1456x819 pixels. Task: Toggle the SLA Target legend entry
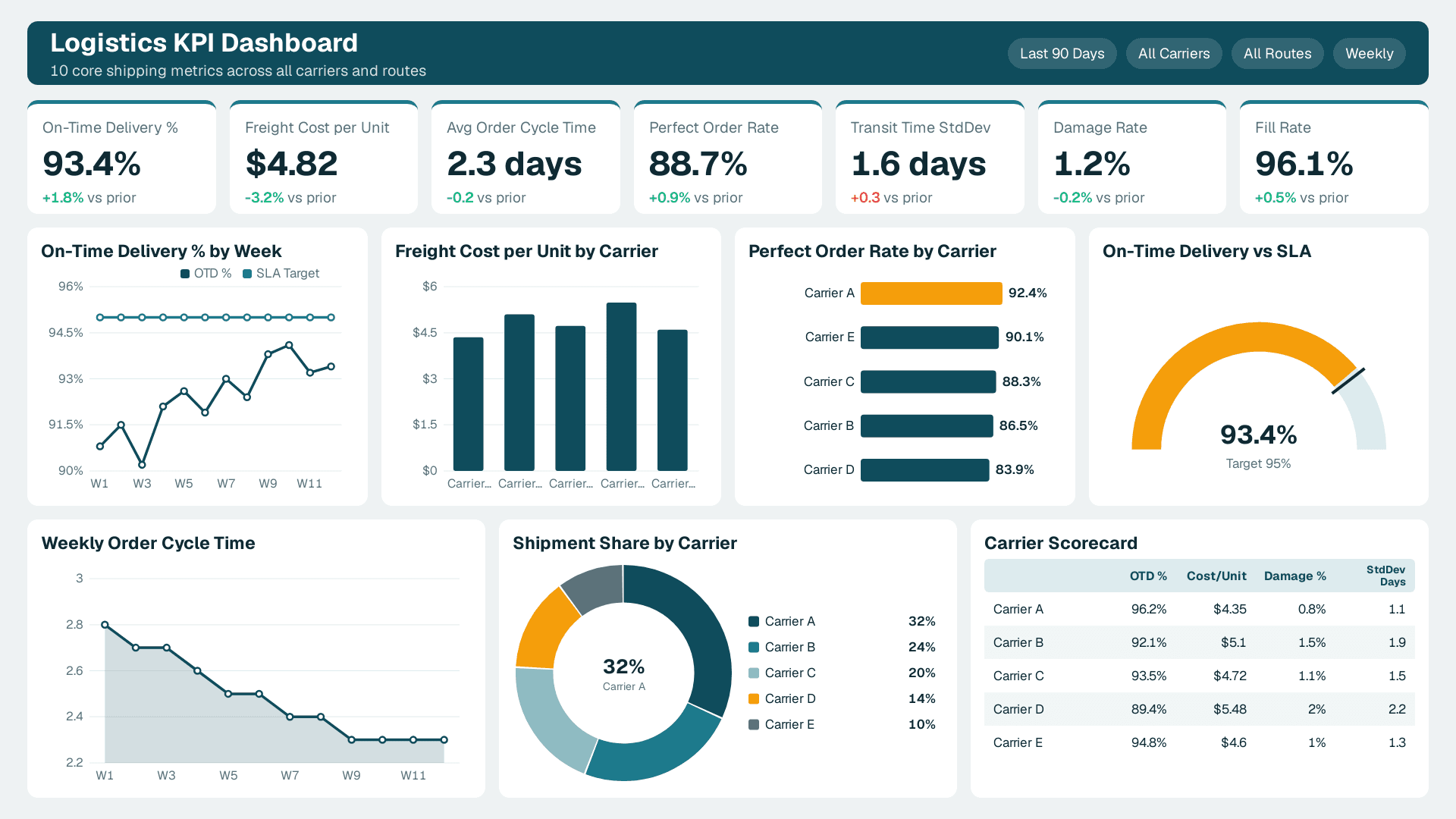(281, 274)
